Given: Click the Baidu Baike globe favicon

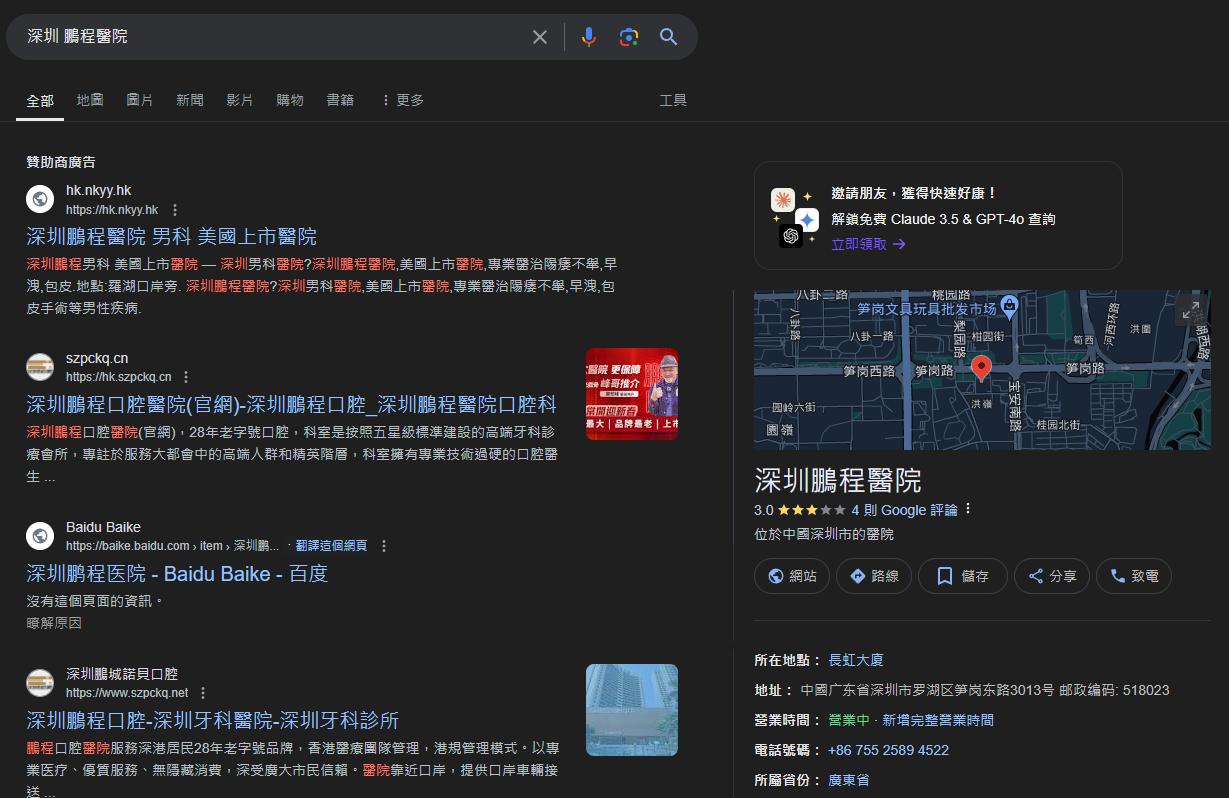Looking at the screenshot, I should click(x=40, y=536).
